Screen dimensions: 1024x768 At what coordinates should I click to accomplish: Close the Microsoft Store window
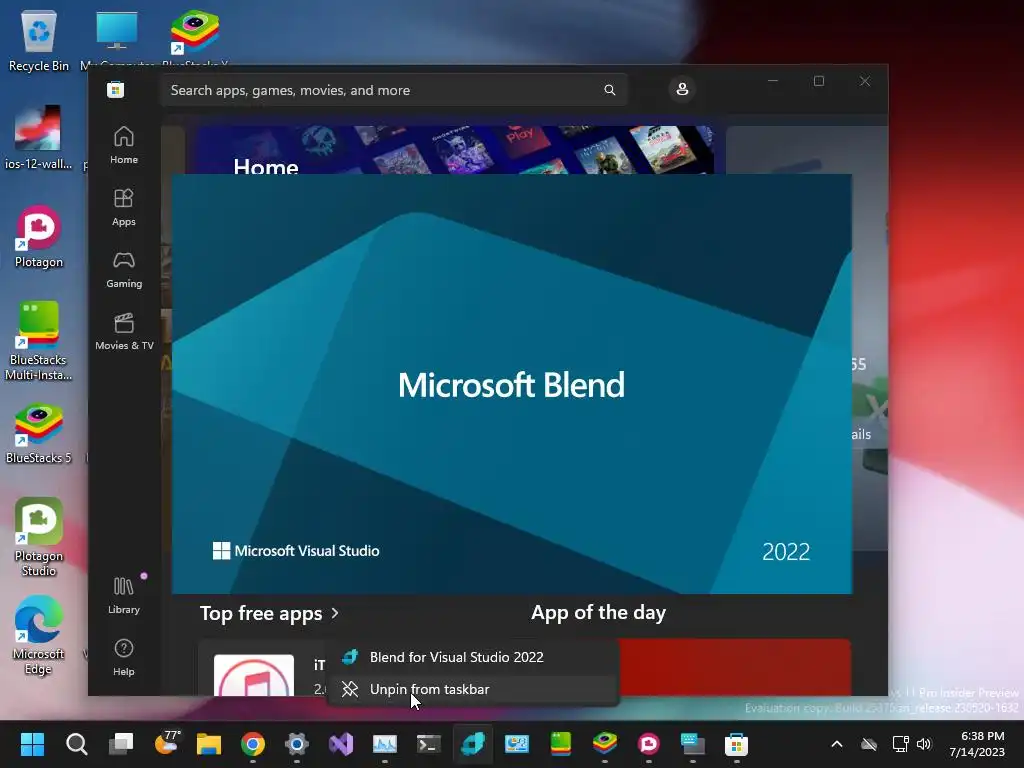coord(865,81)
